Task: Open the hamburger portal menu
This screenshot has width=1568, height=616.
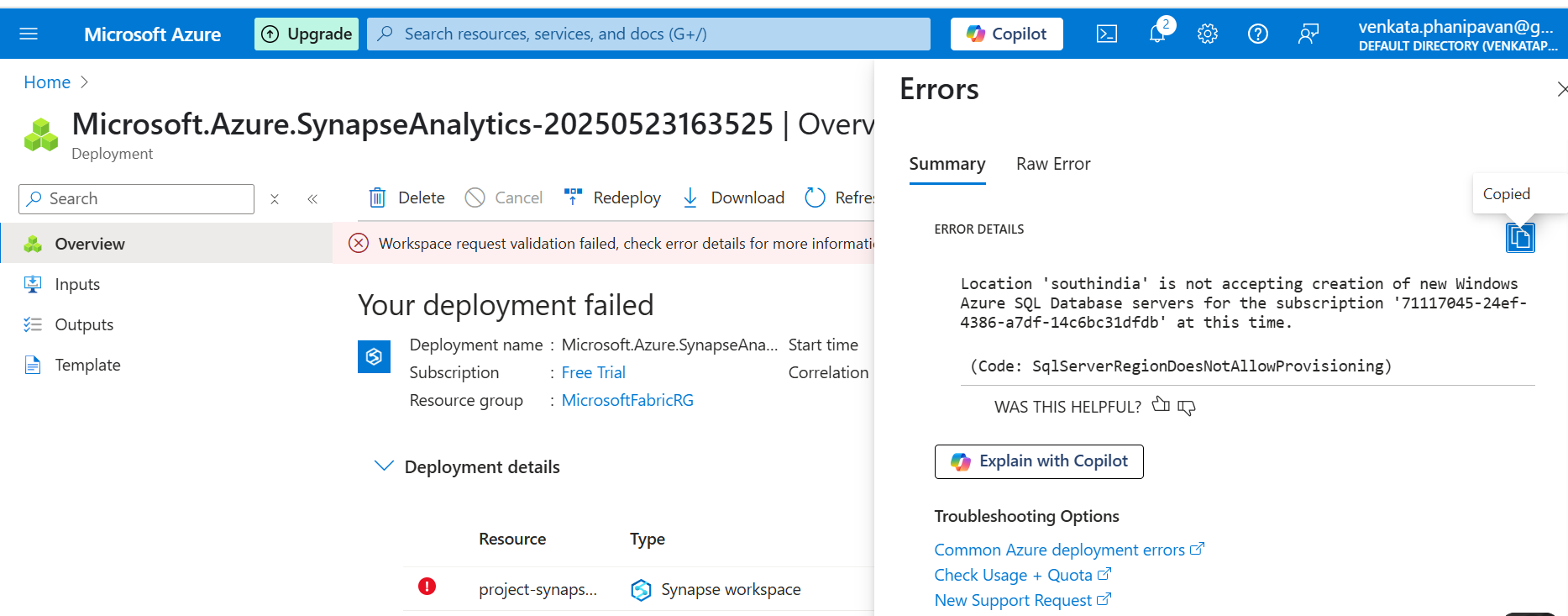Action: [29, 34]
